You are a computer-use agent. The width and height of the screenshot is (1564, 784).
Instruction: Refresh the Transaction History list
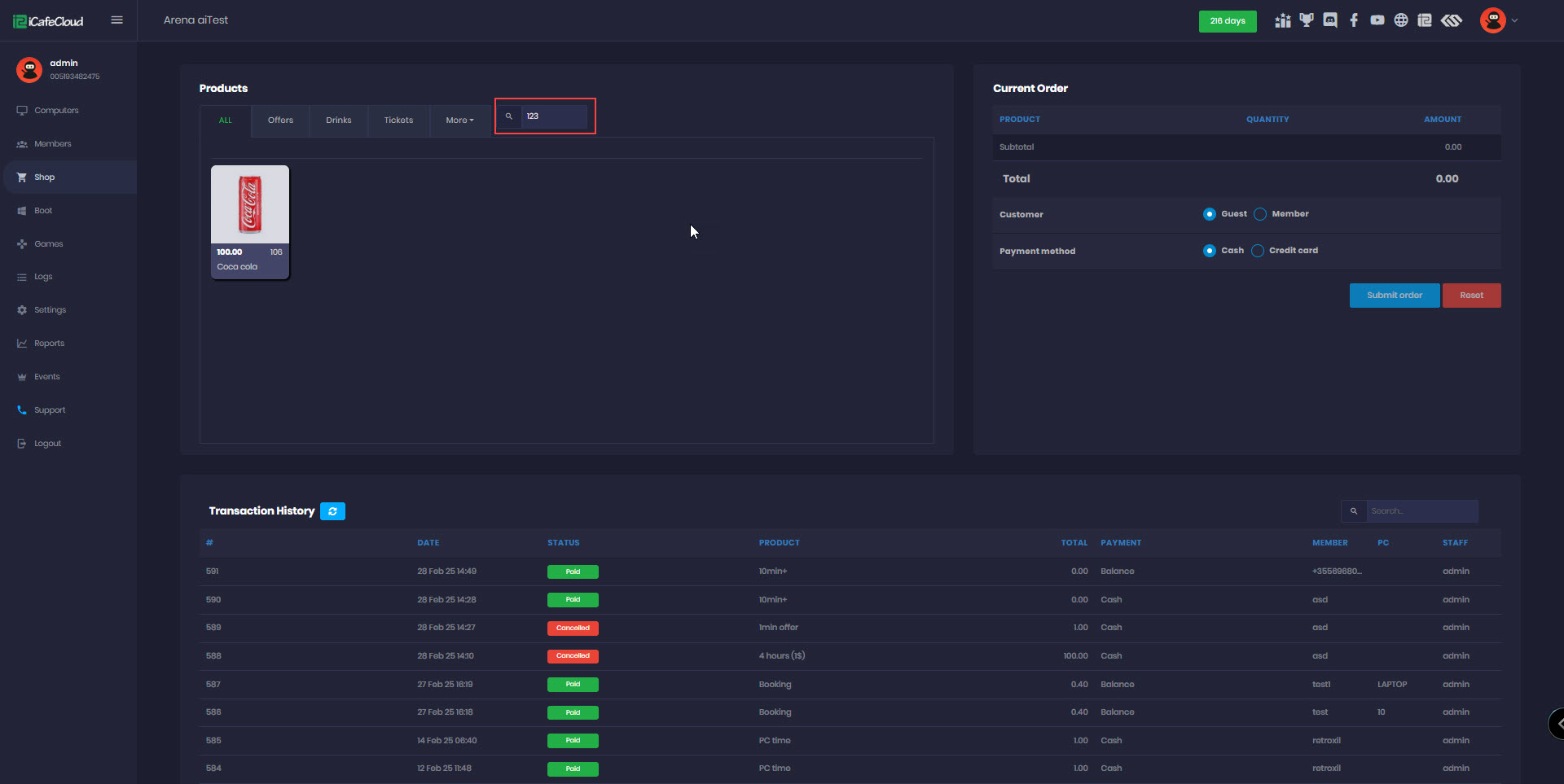click(332, 511)
